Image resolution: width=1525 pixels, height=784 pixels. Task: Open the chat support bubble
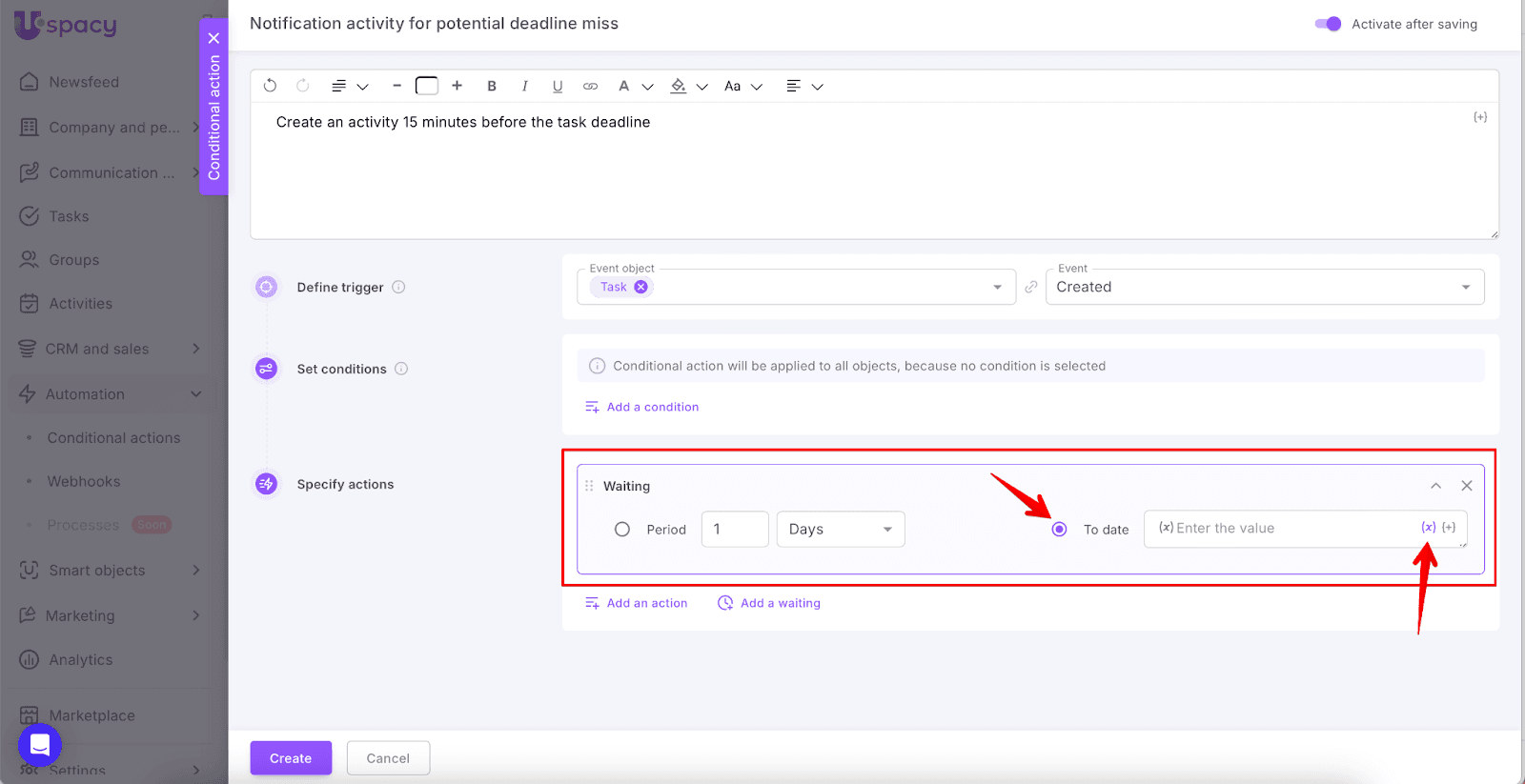[x=40, y=745]
